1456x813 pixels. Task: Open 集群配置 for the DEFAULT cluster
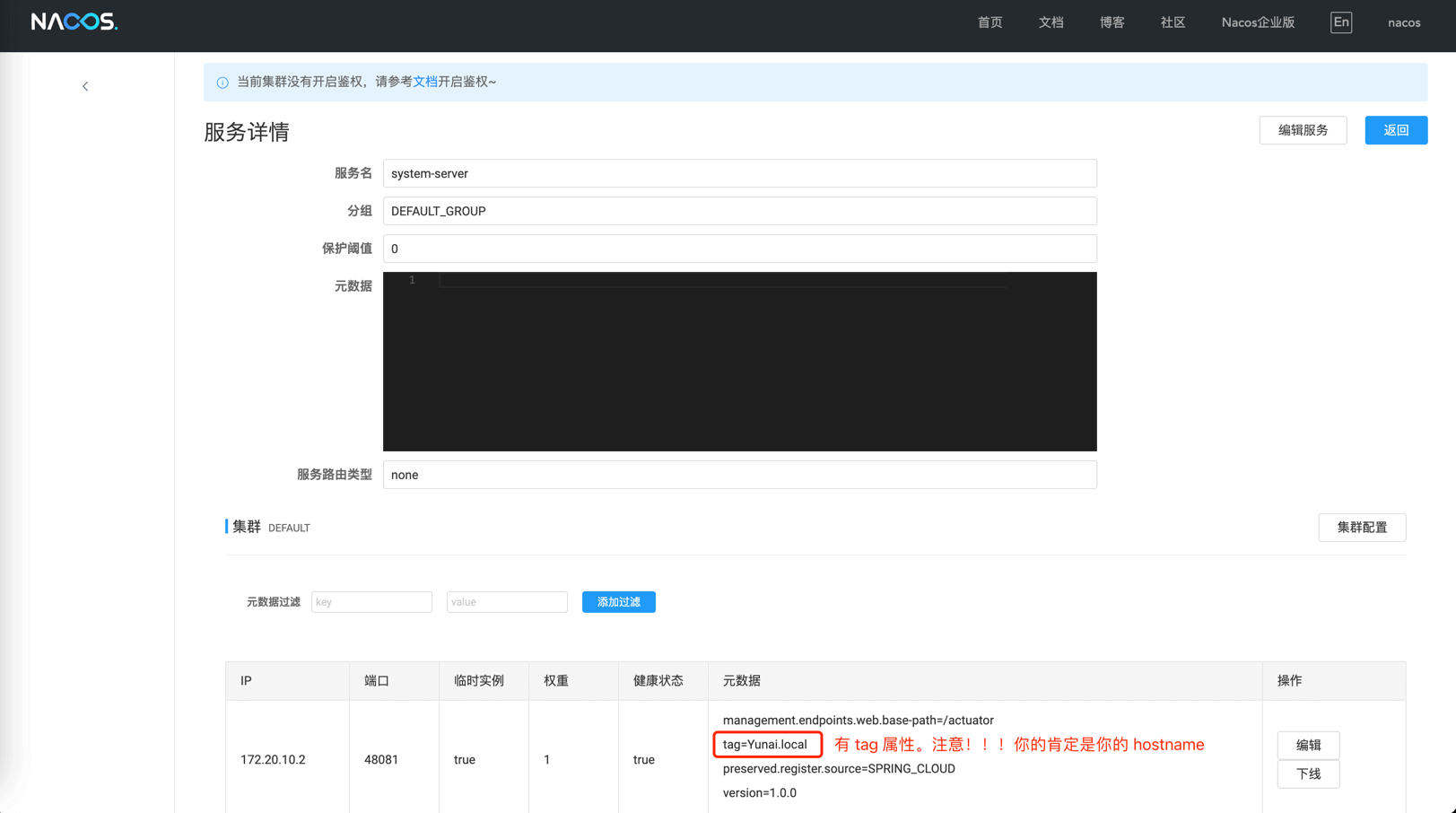pyautogui.click(x=1361, y=528)
